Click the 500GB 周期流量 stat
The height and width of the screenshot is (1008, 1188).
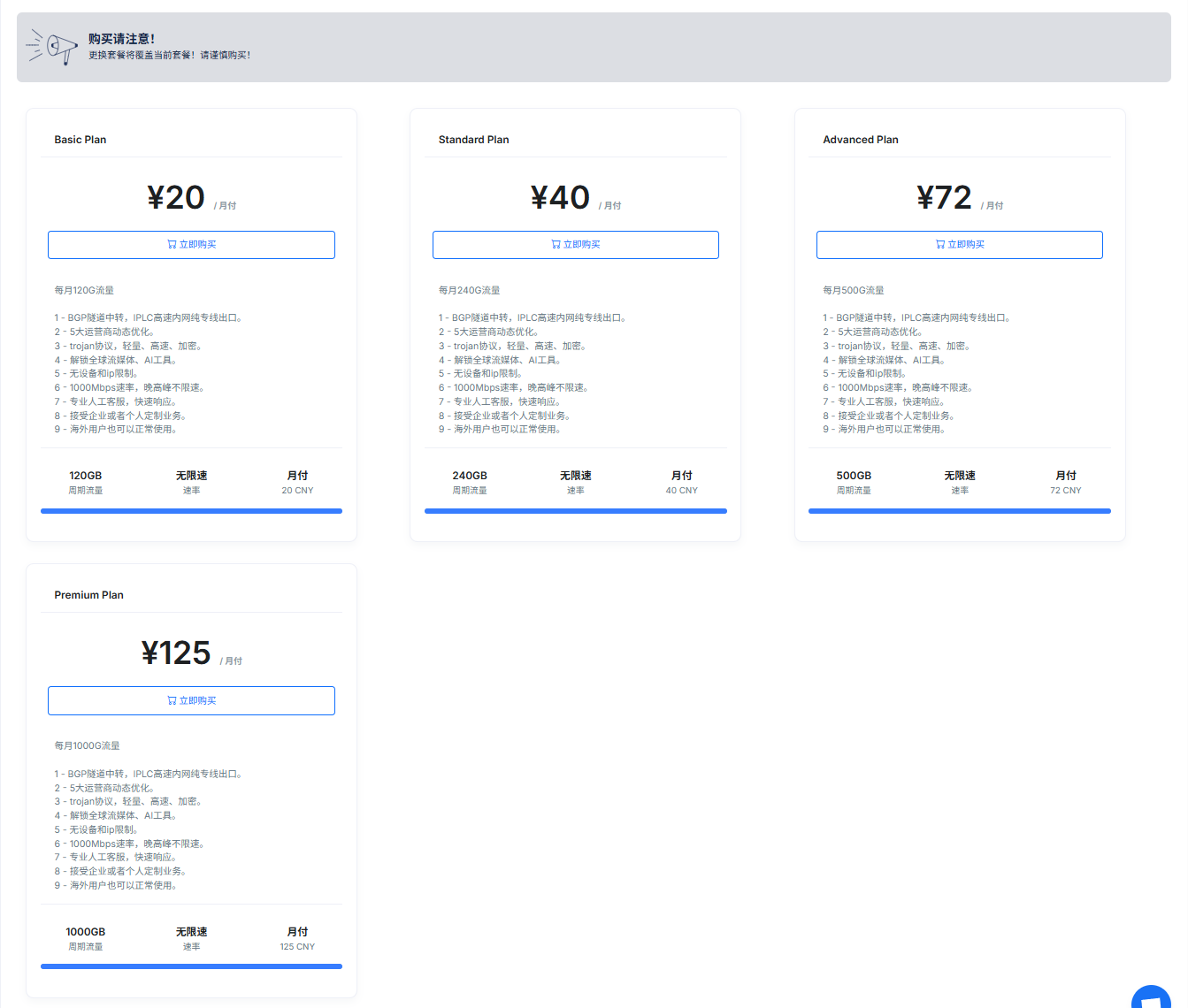tap(854, 482)
